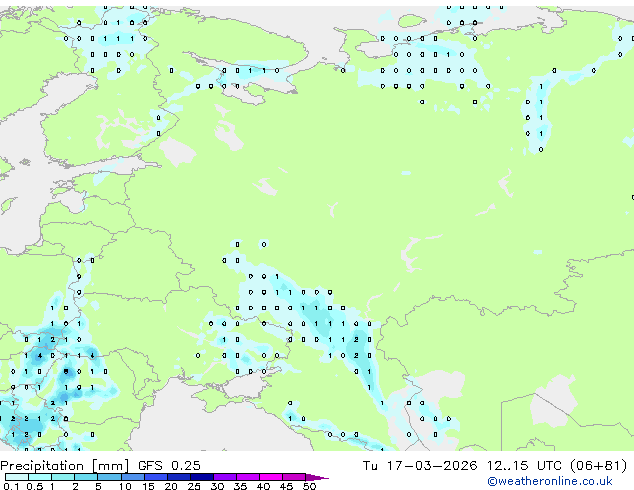Click the "[mm]" unit label
634x490 pixels.
click(x=110, y=466)
